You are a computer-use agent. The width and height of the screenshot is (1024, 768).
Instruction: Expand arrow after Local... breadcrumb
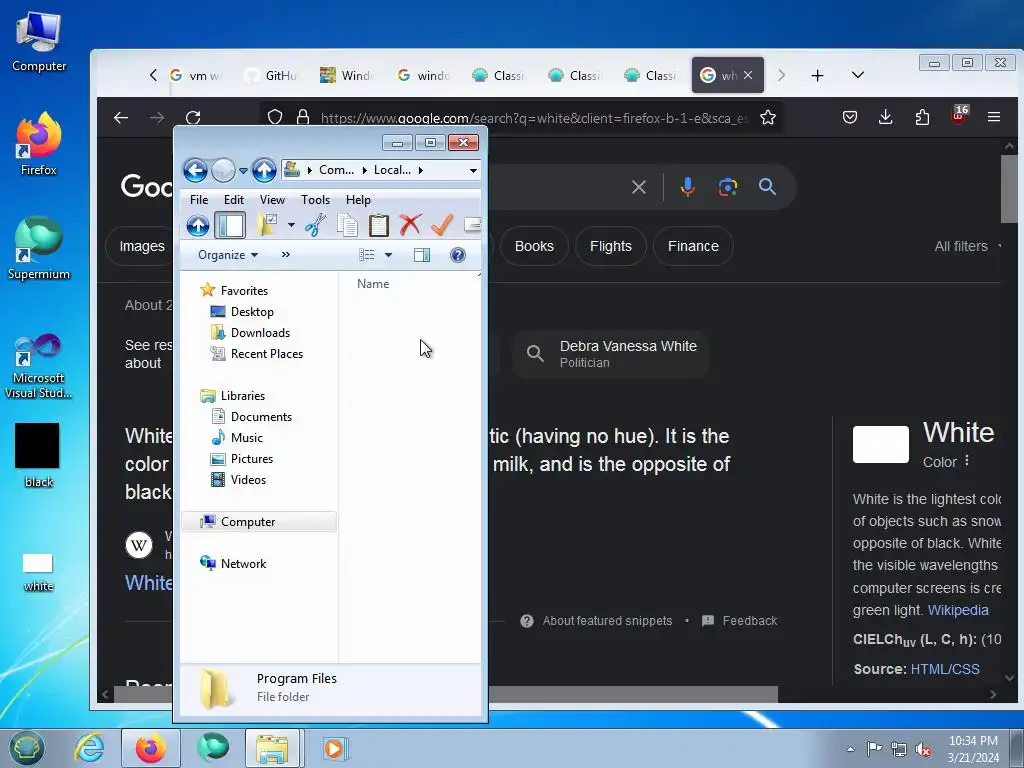click(421, 170)
